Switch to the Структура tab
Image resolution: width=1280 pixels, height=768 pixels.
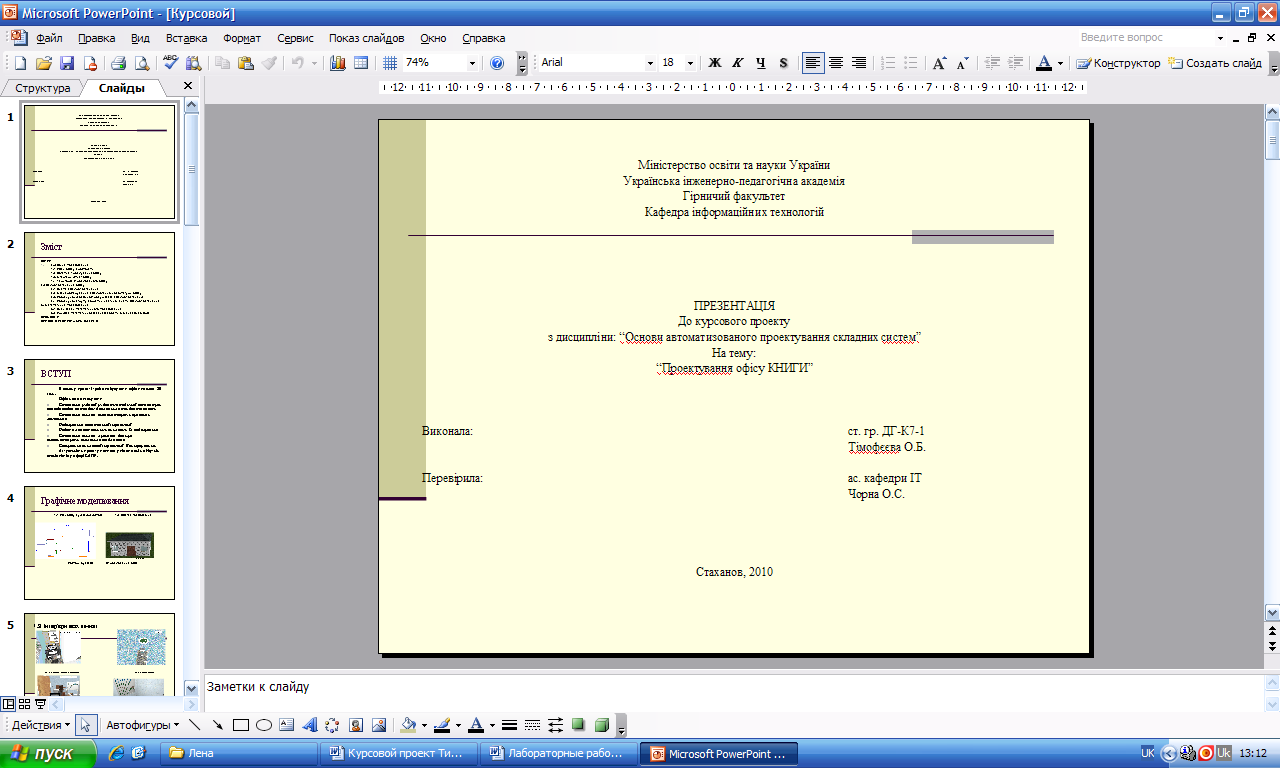43,88
